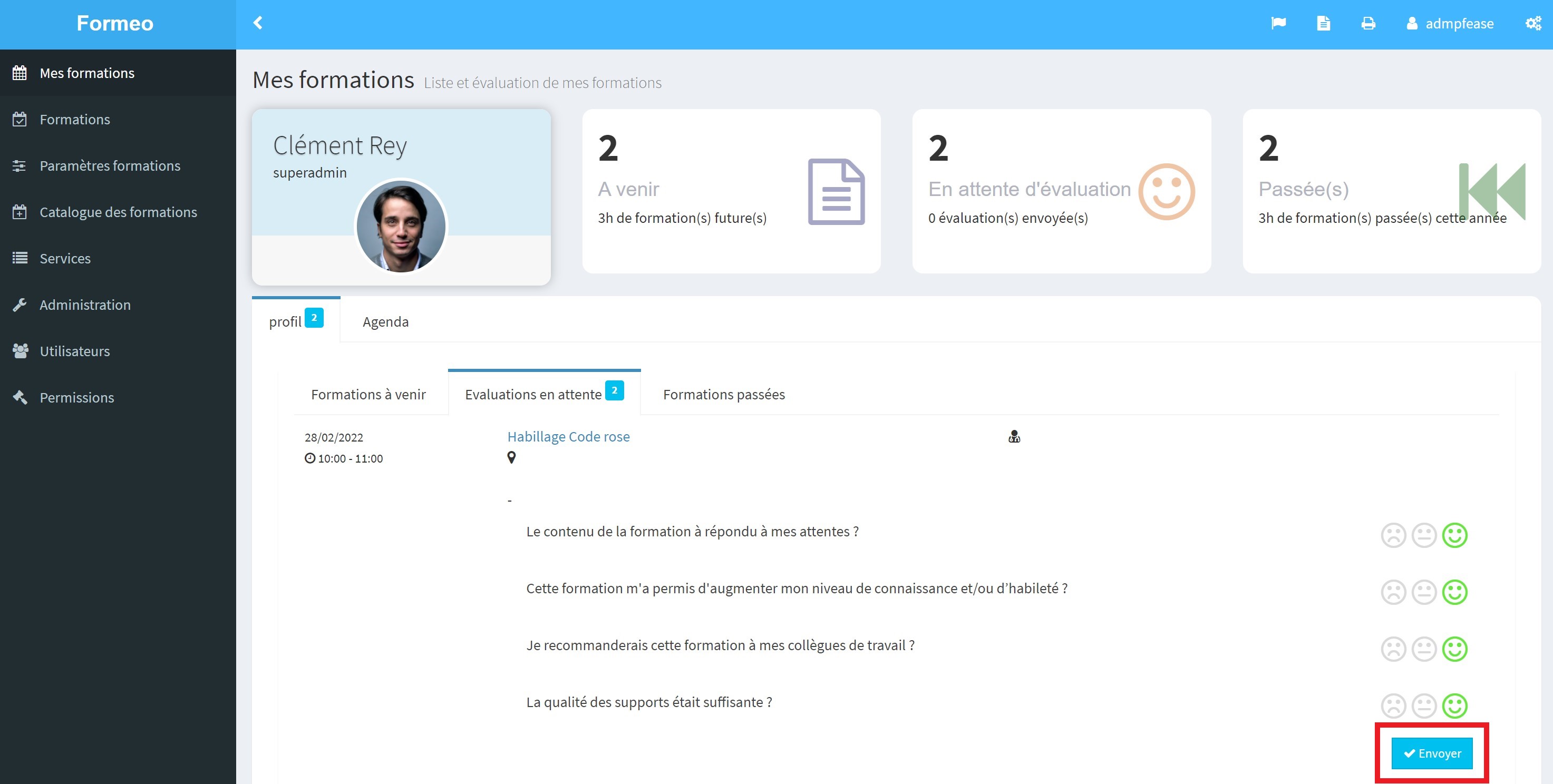Select the profil tab

pos(296,320)
